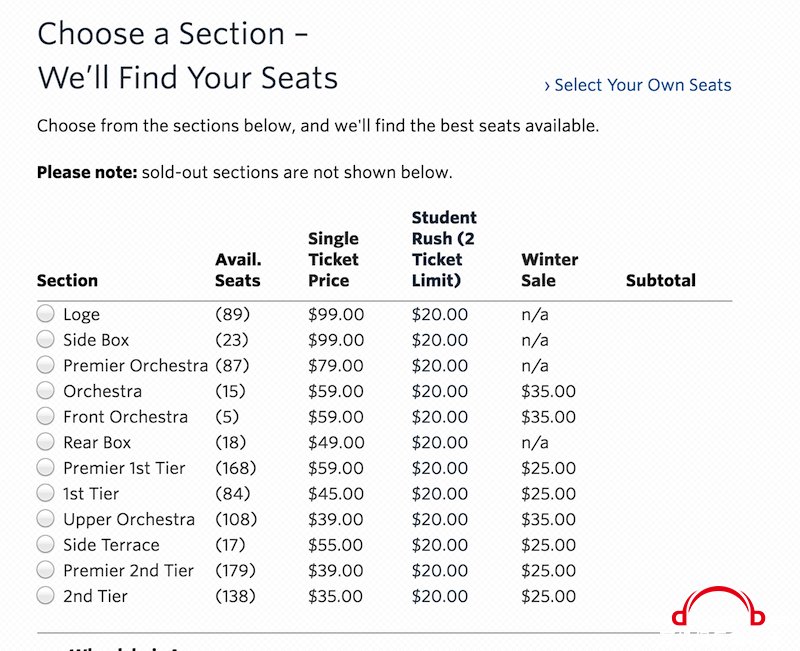This screenshot has width=800, height=651.
Task: Pick the 2nd Tier radio button
Action: coord(45,595)
